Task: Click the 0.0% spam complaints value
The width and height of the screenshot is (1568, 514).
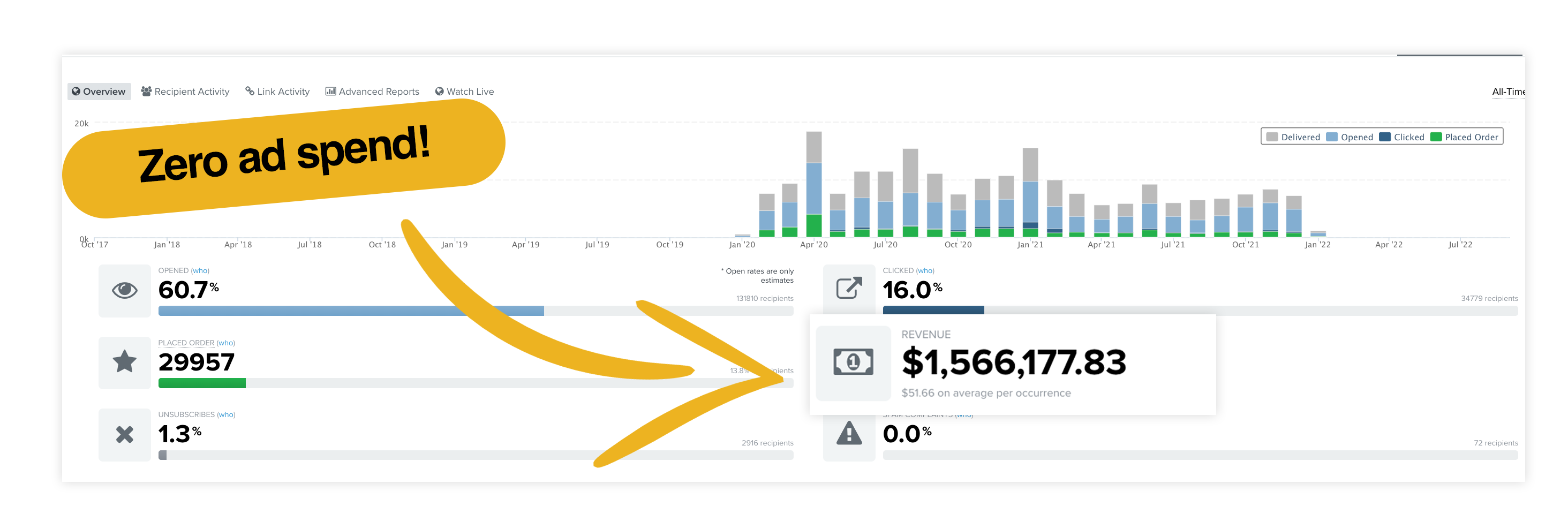Action: point(908,434)
